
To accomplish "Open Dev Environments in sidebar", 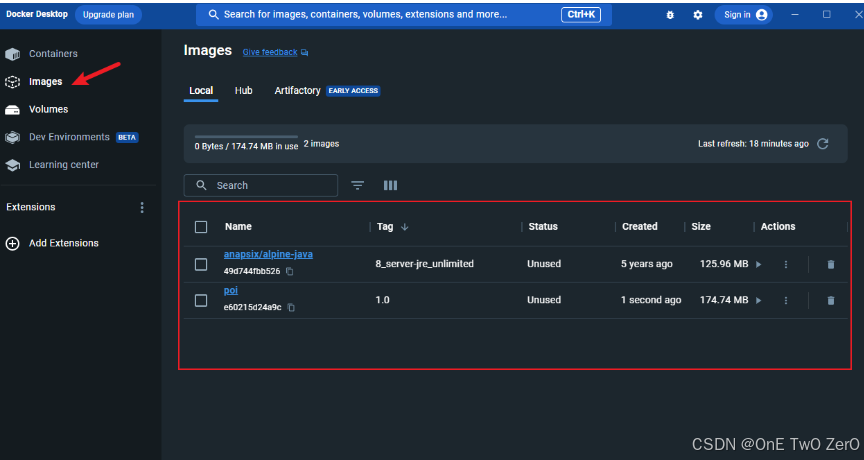I will (x=71, y=137).
